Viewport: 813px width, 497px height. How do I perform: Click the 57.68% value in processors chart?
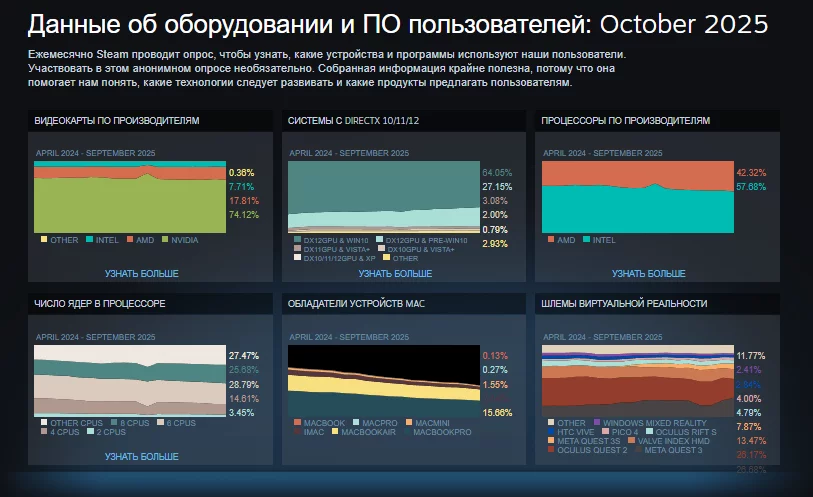click(751, 187)
